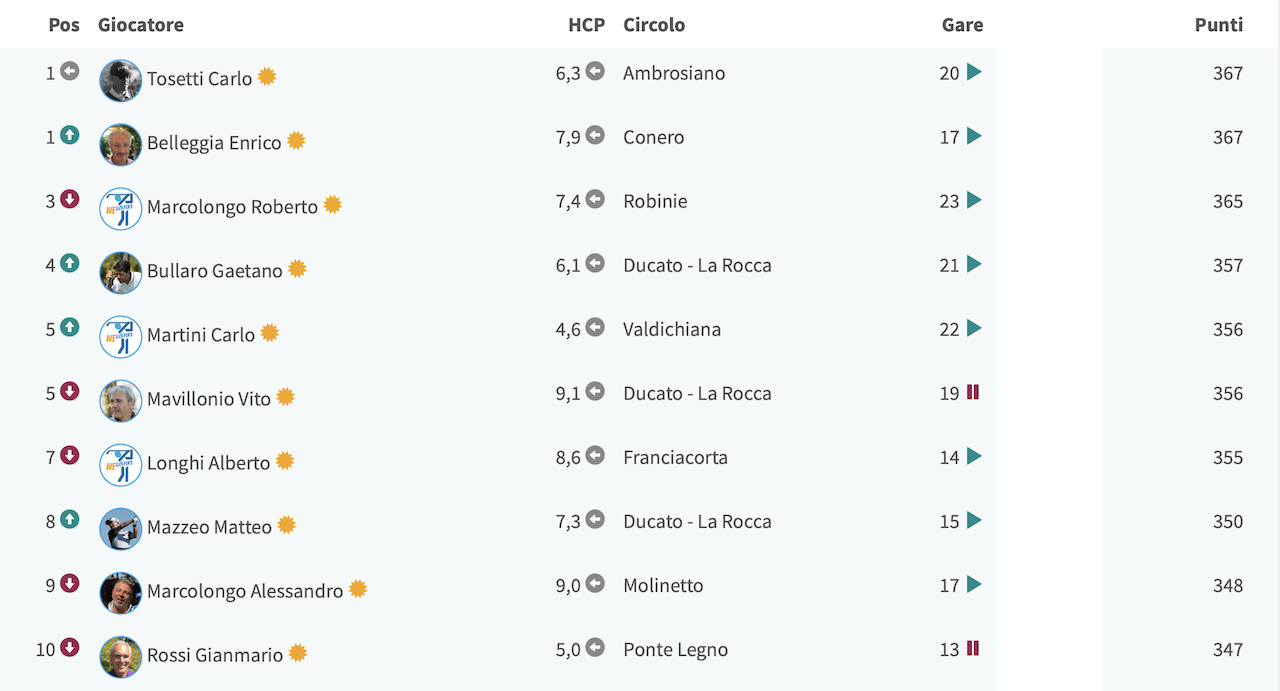Click the Giocatore column header

pyautogui.click(x=141, y=25)
